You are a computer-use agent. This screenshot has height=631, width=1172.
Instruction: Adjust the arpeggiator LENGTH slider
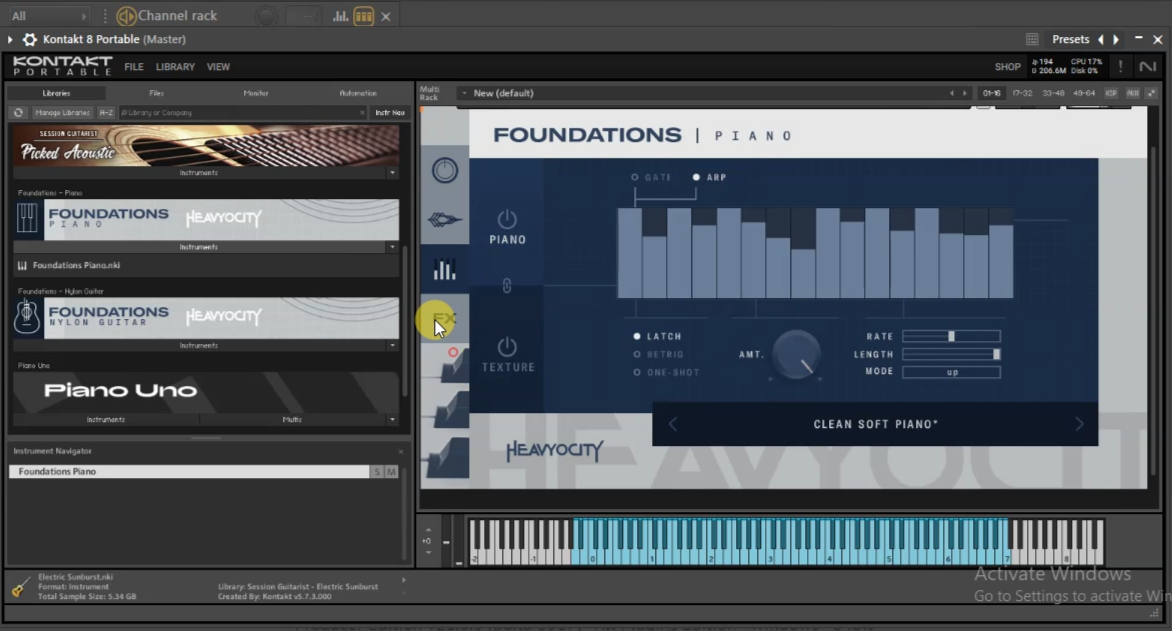951,354
